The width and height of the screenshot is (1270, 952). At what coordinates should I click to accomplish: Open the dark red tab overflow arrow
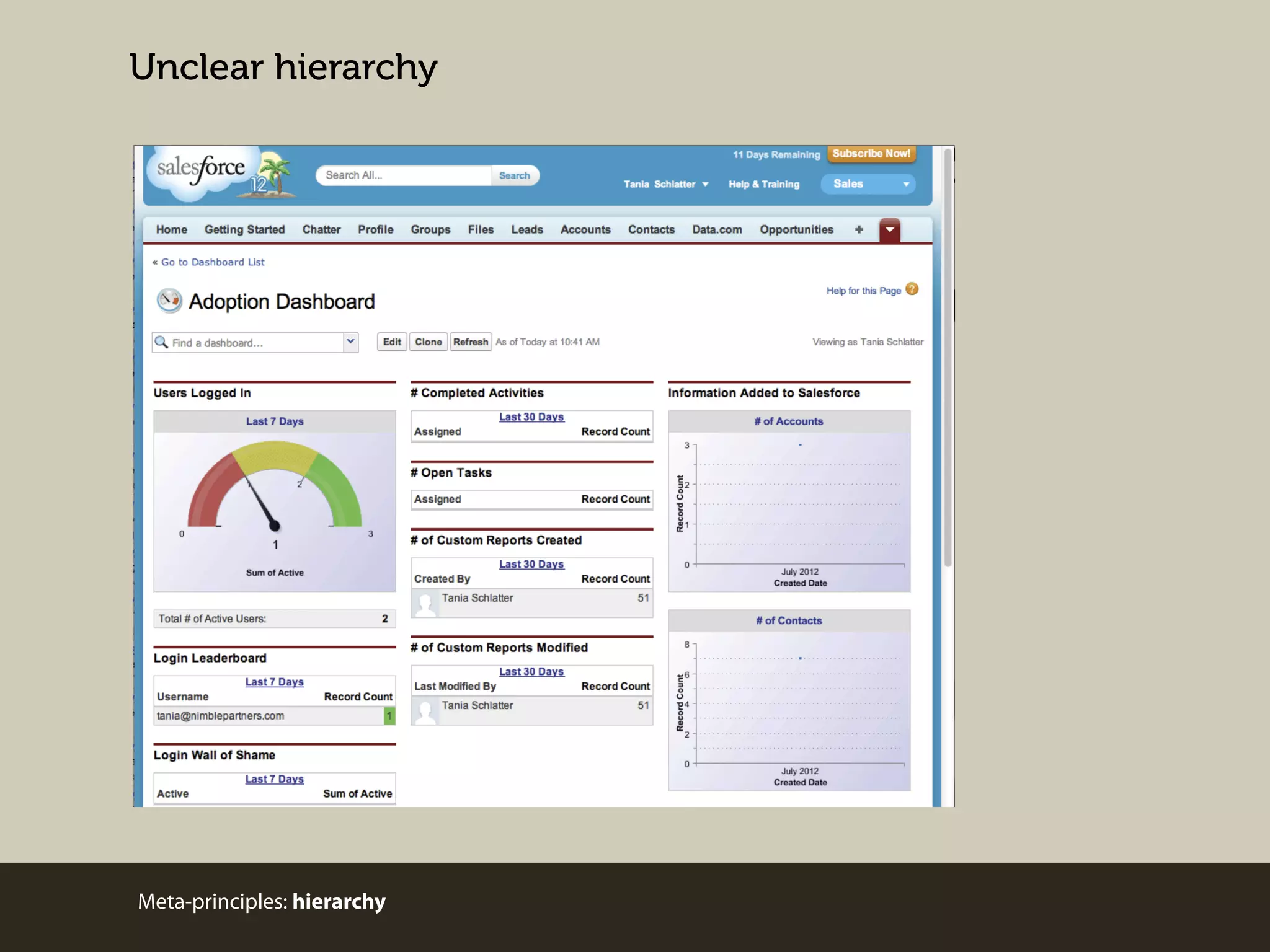click(889, 230)
